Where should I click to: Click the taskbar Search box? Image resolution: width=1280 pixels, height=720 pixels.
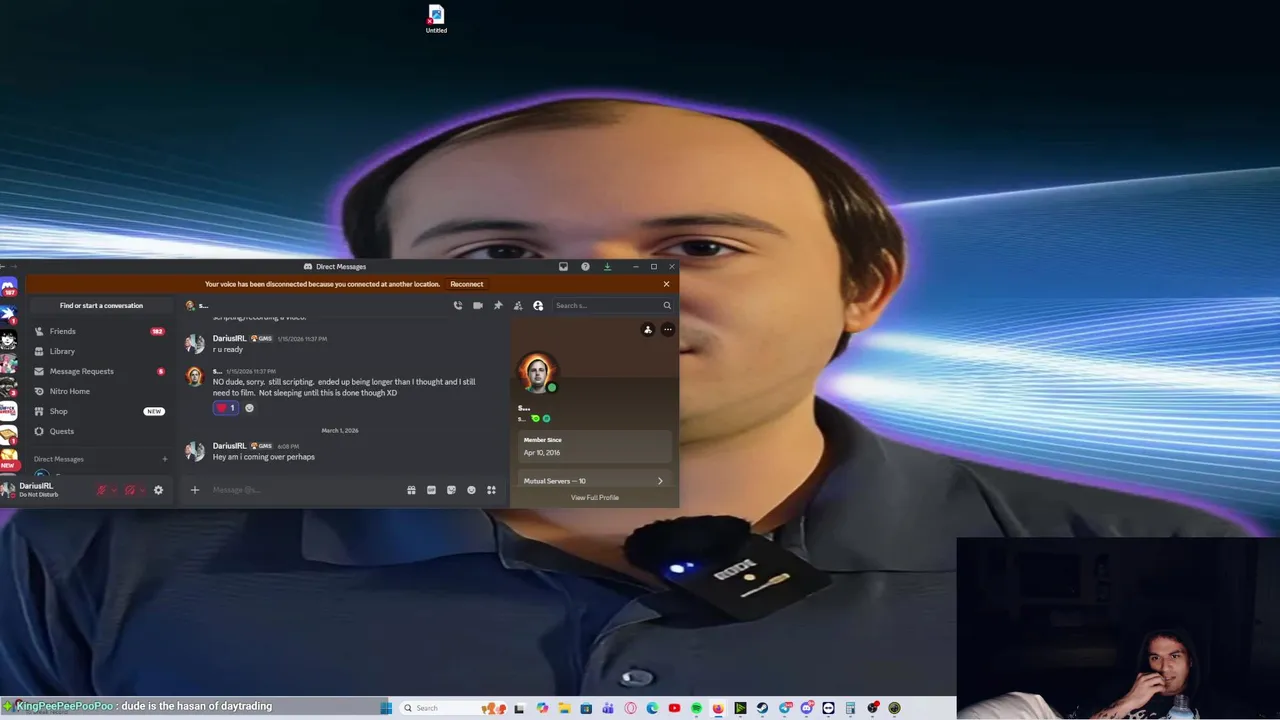click(x=455, y=708)
